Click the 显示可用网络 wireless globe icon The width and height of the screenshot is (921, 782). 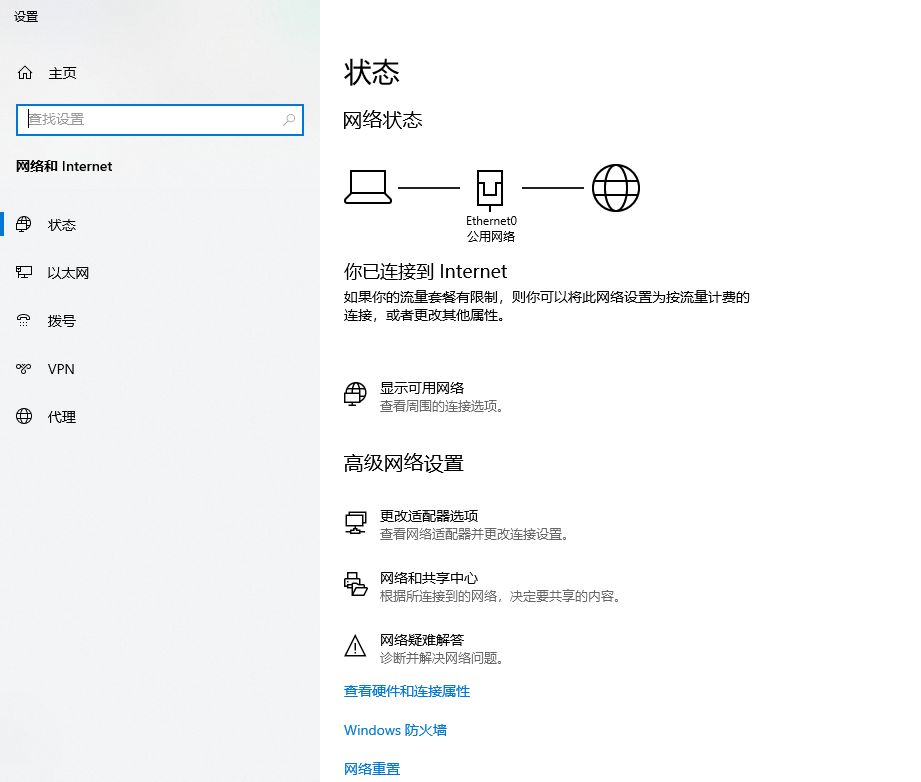coord(355,394)
